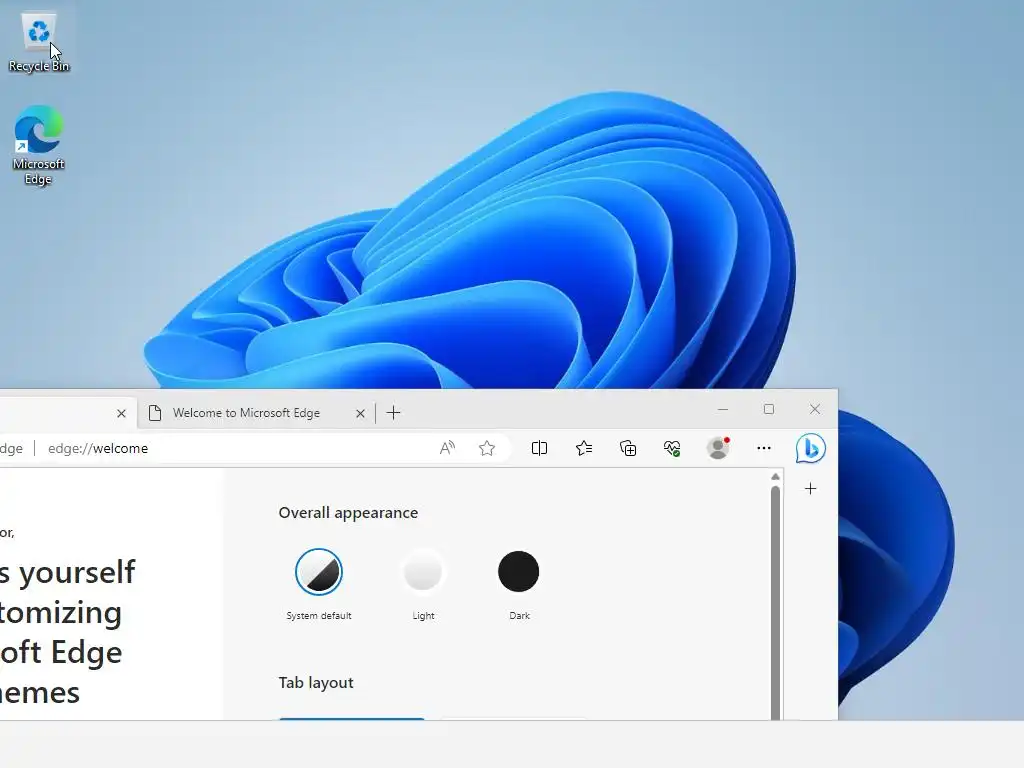Open Settings and more ellipsis menu
Image resolution: width=1024 pixels, height=768 pixels.
pyautogui.click(x=763, y=448)
